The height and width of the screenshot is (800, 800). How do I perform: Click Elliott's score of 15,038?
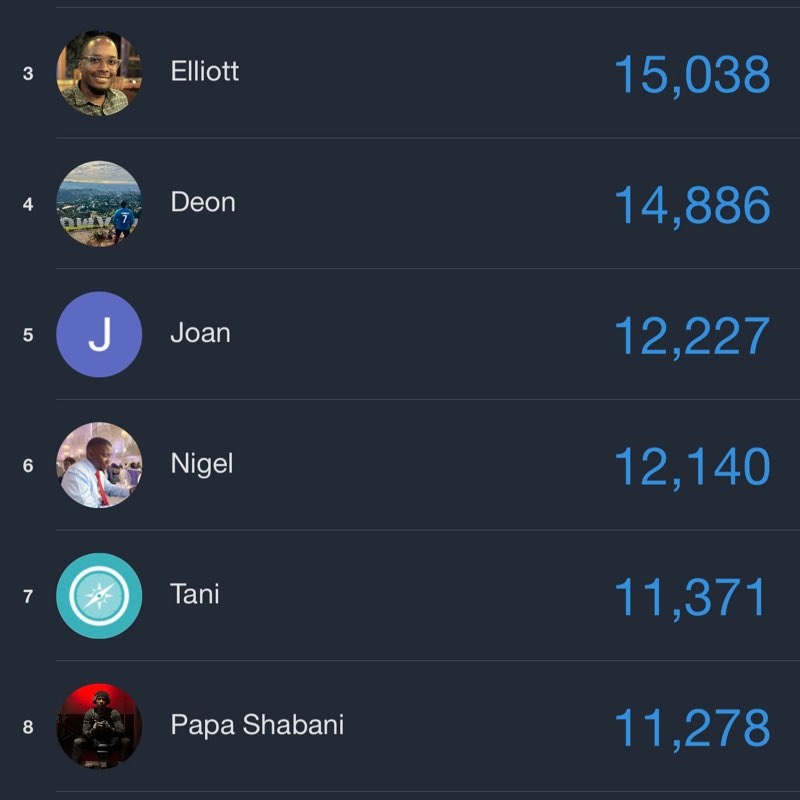pos(691,75)
